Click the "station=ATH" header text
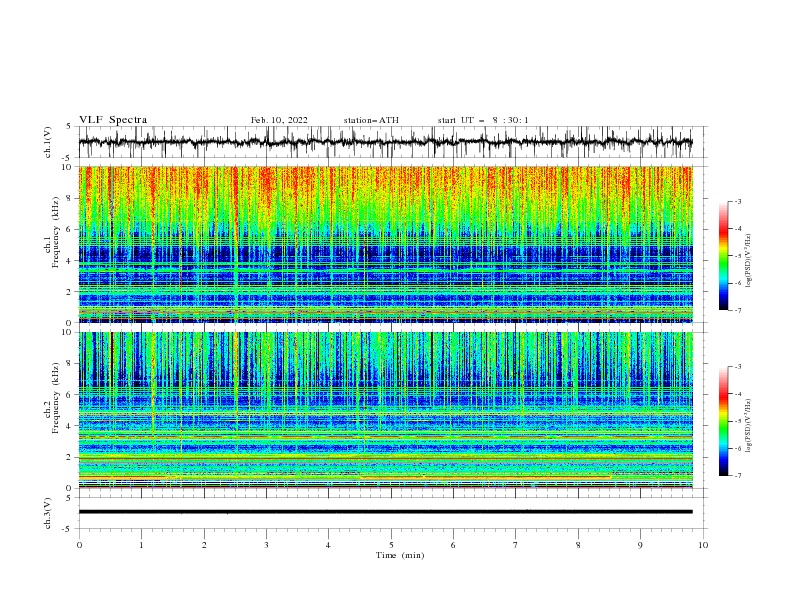The image size is (792, 612). 371,120
